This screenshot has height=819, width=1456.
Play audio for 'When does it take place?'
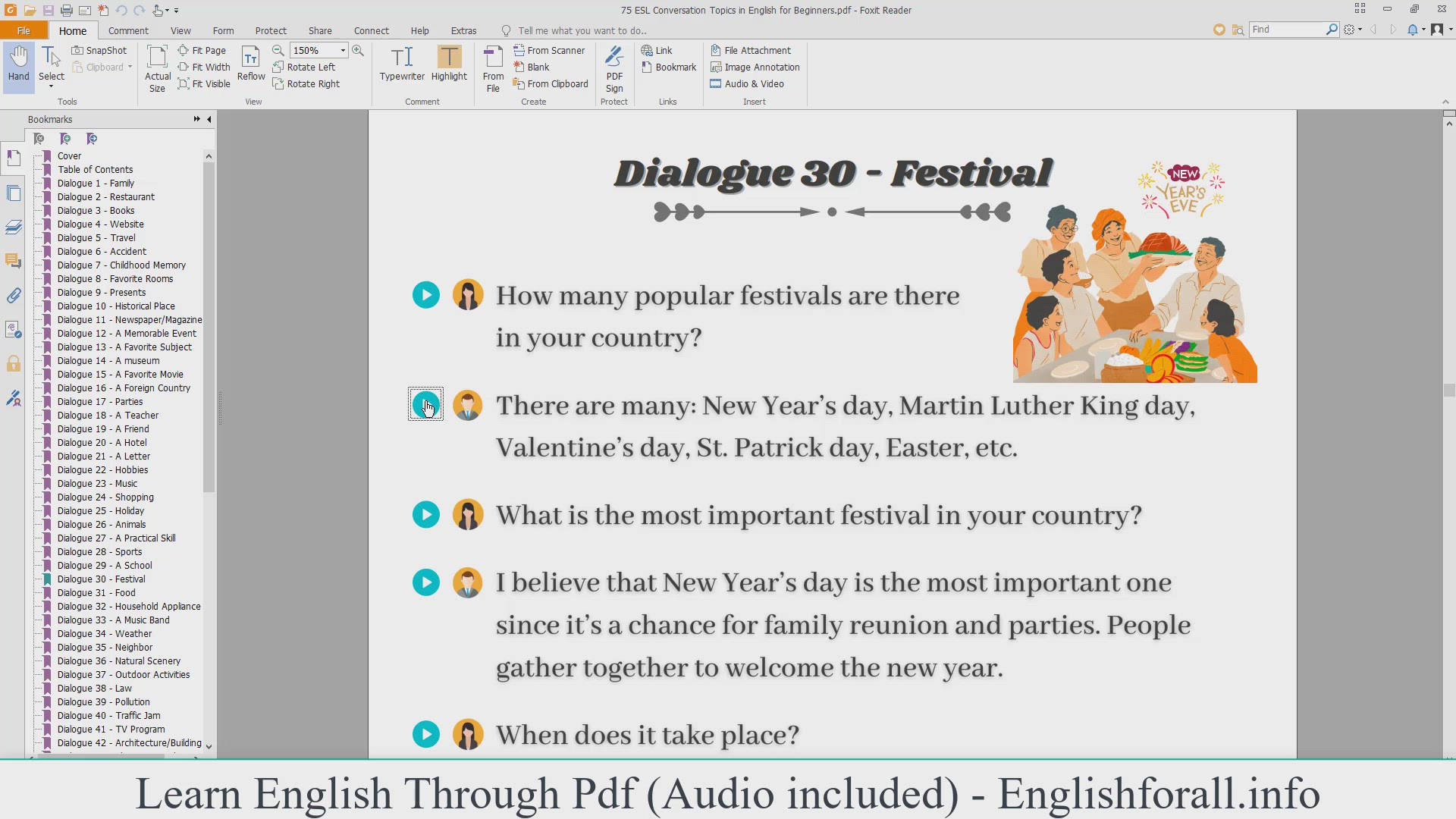pyautogui.click(x=426, y=734)
